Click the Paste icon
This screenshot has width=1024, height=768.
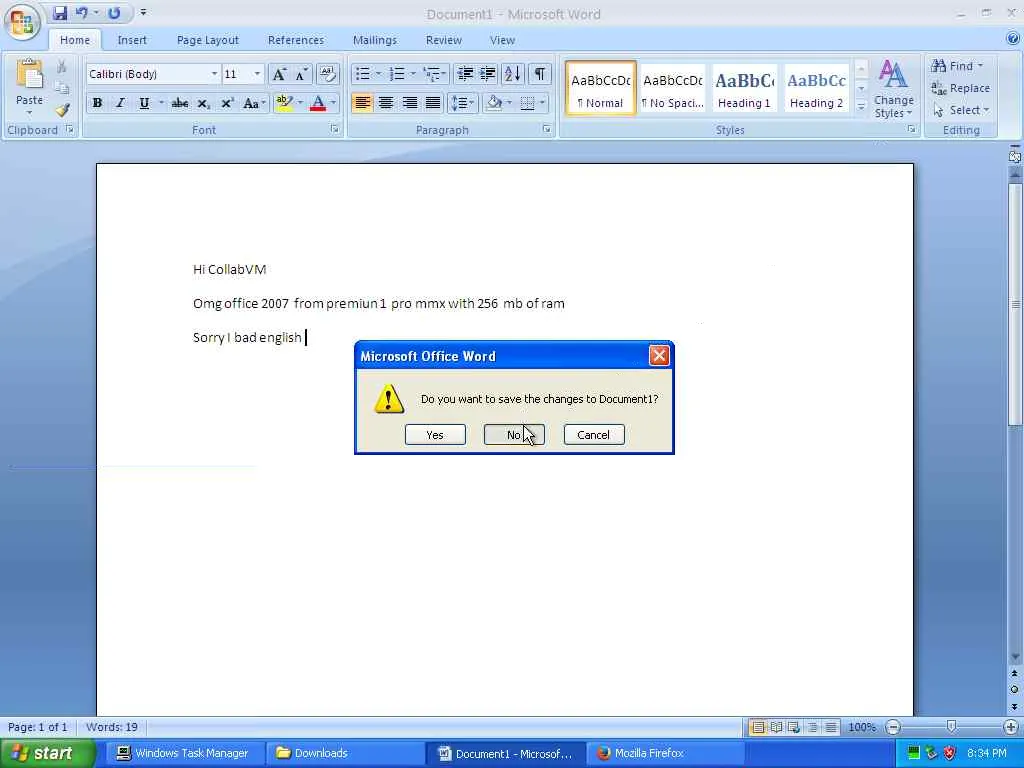click(29, 74)
